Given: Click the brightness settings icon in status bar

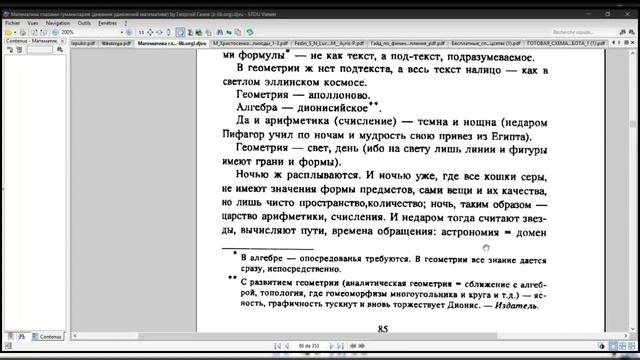Looking at the screenshot, I should [602, 346].
